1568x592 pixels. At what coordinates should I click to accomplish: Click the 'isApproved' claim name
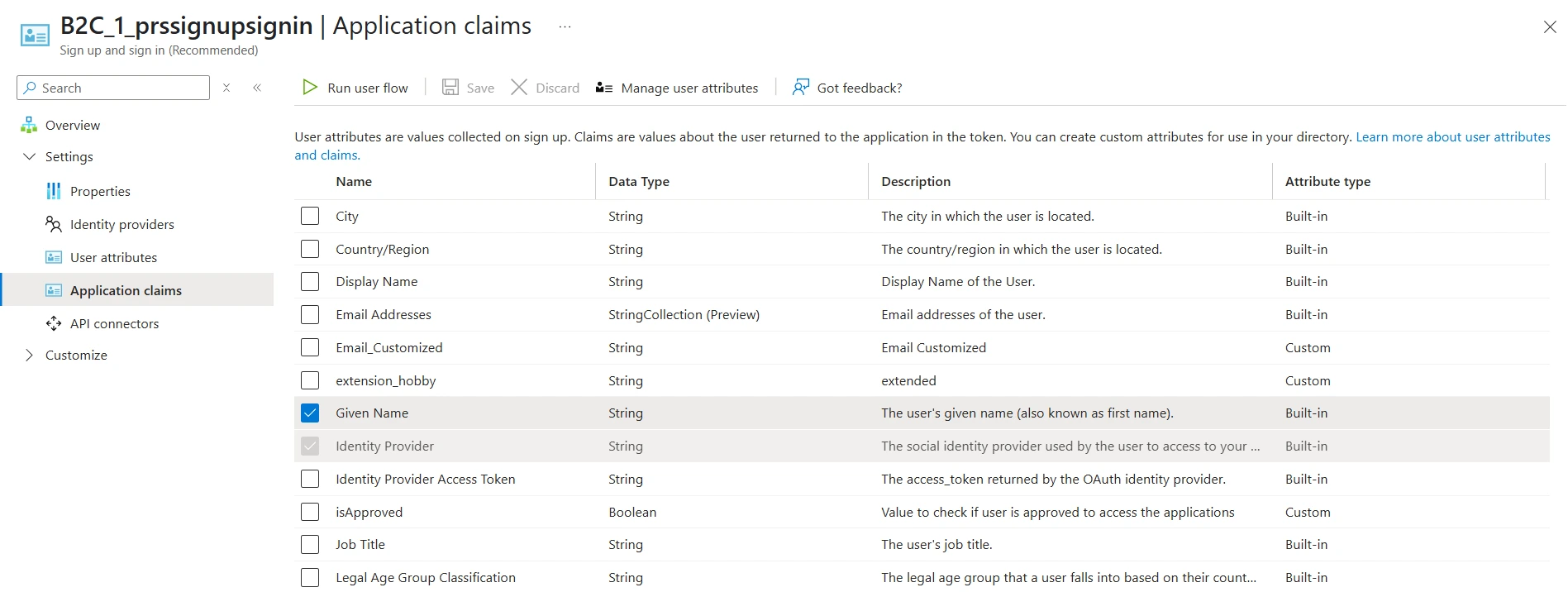(369, 512)
